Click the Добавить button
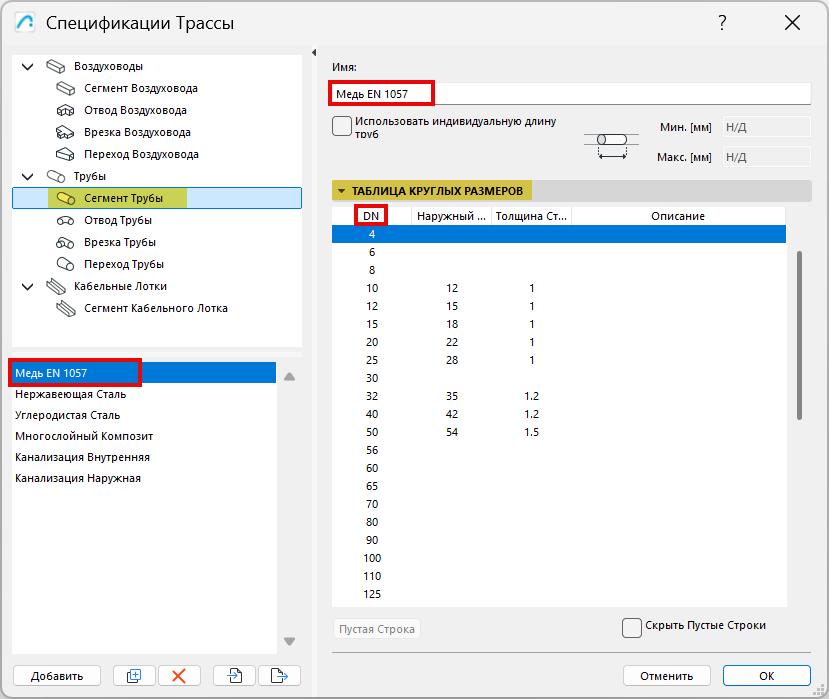 57,676
